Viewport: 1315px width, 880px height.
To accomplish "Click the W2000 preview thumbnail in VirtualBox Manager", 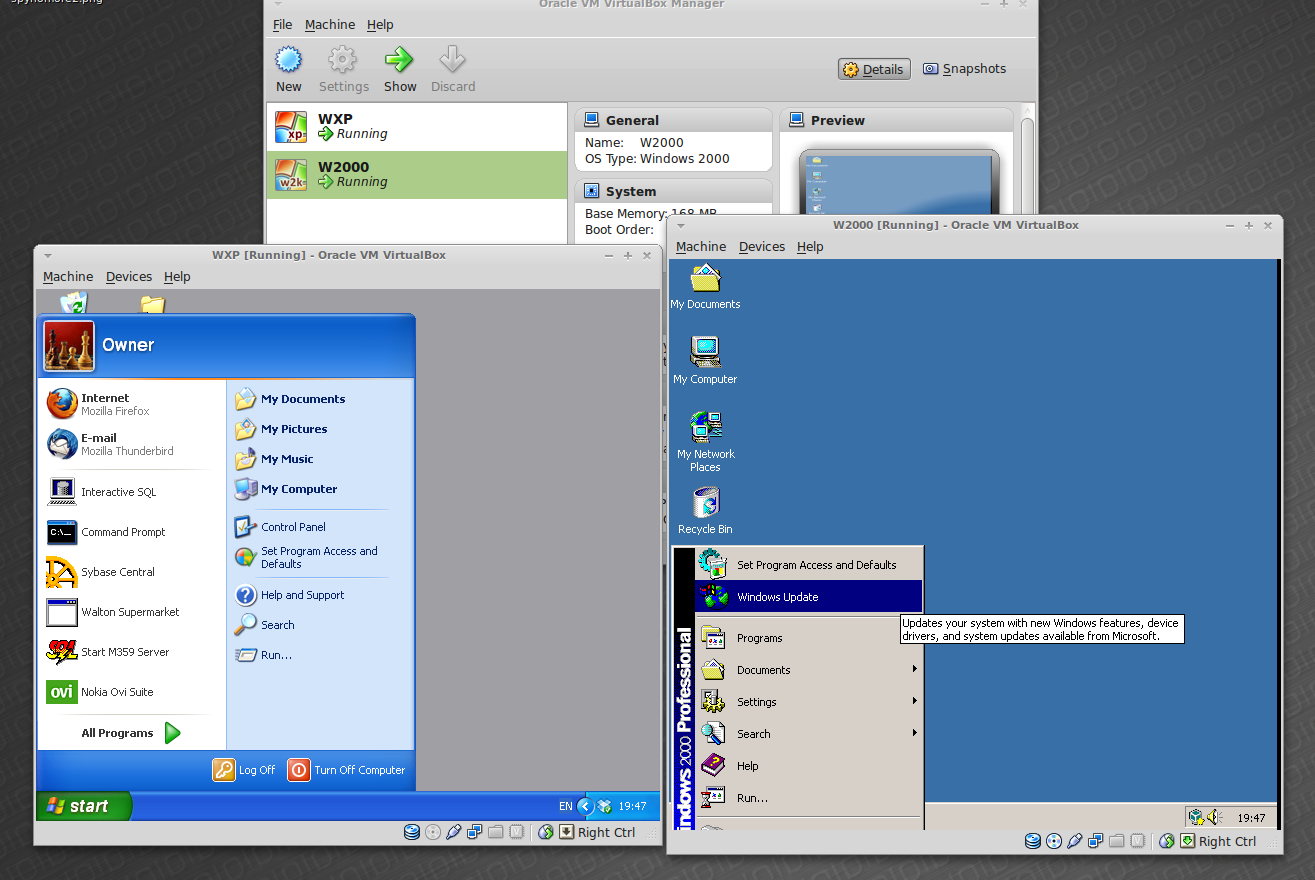I will (x=899, y=182).
